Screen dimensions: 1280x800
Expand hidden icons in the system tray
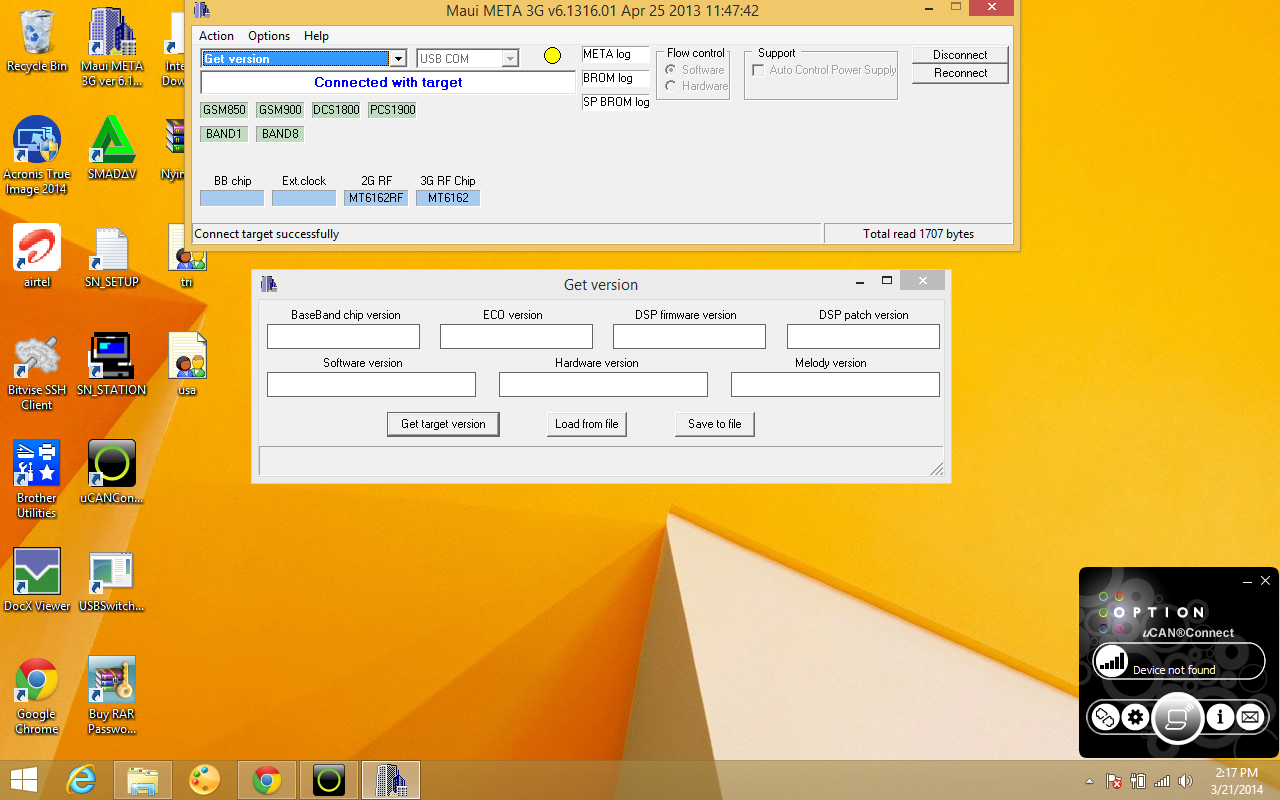point(1089,781)
